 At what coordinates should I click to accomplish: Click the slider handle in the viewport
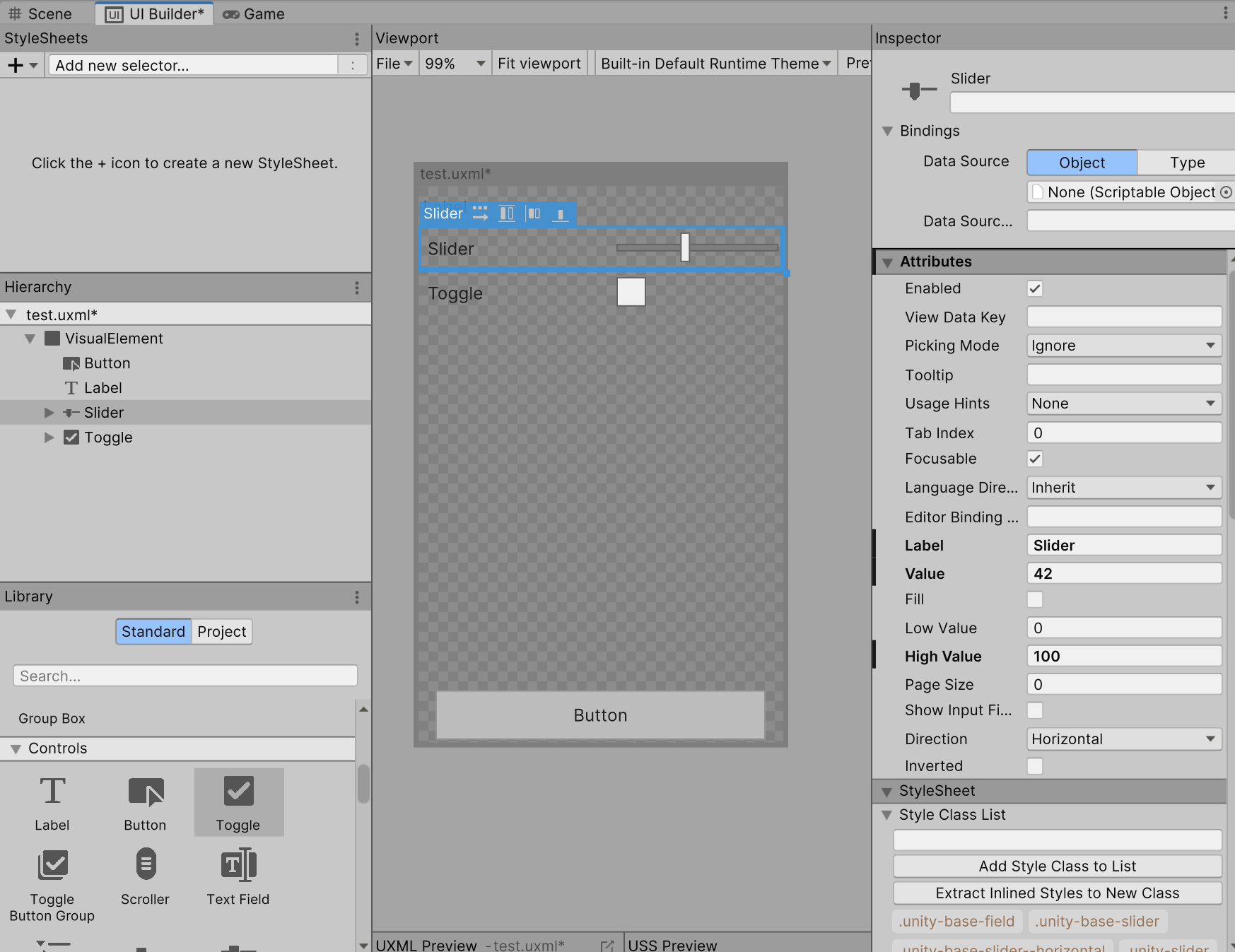point(685,248)
